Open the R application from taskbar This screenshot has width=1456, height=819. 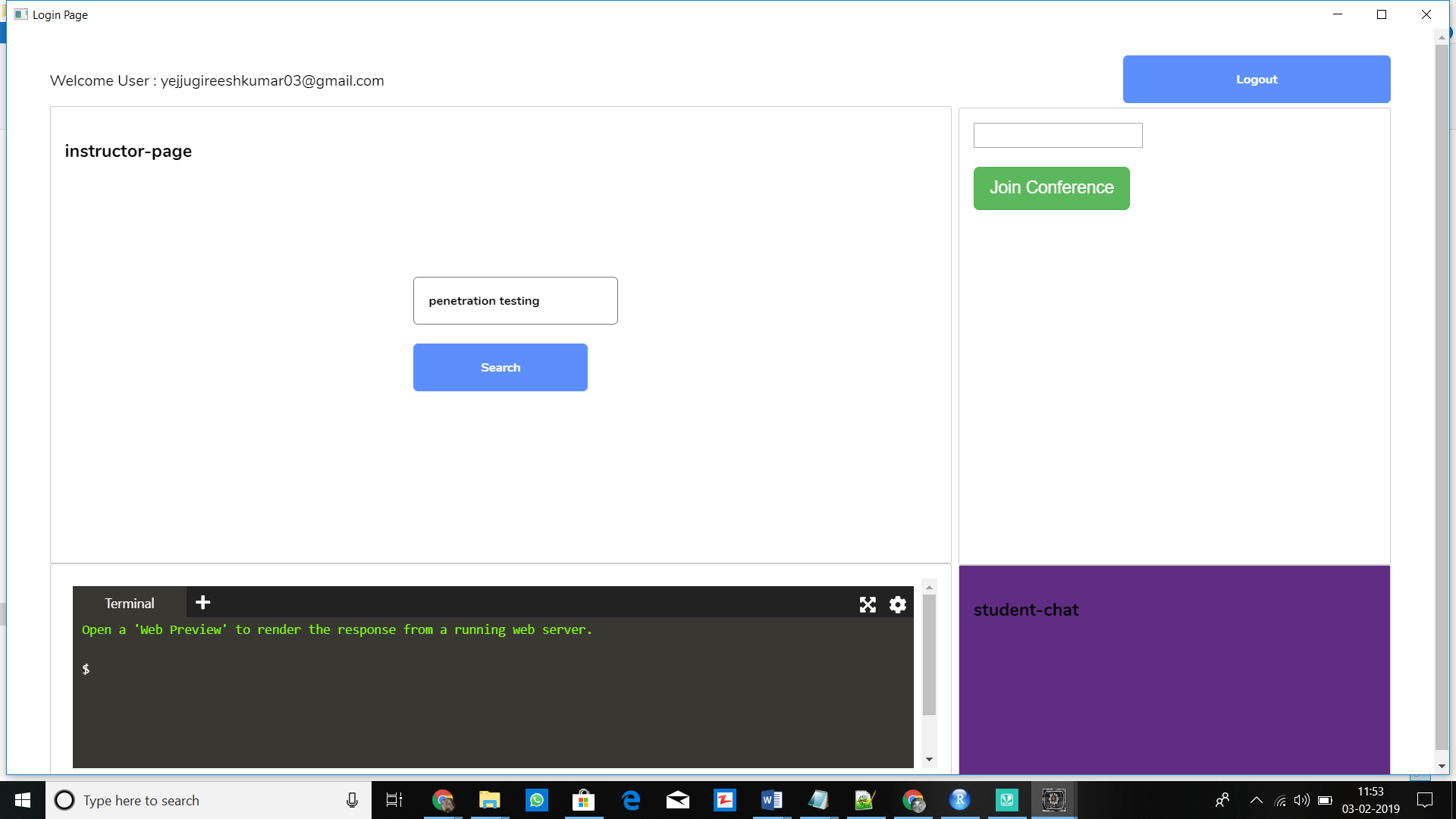click(x=959, y=800)
